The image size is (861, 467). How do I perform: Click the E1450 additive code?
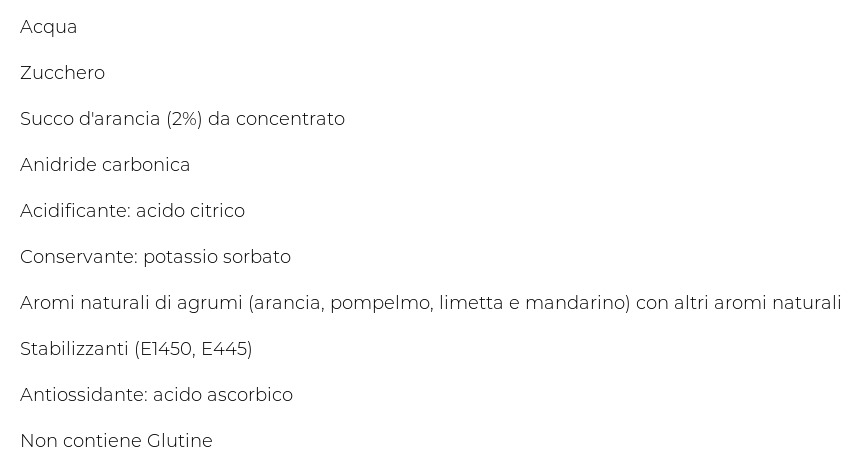coord(166,349)
